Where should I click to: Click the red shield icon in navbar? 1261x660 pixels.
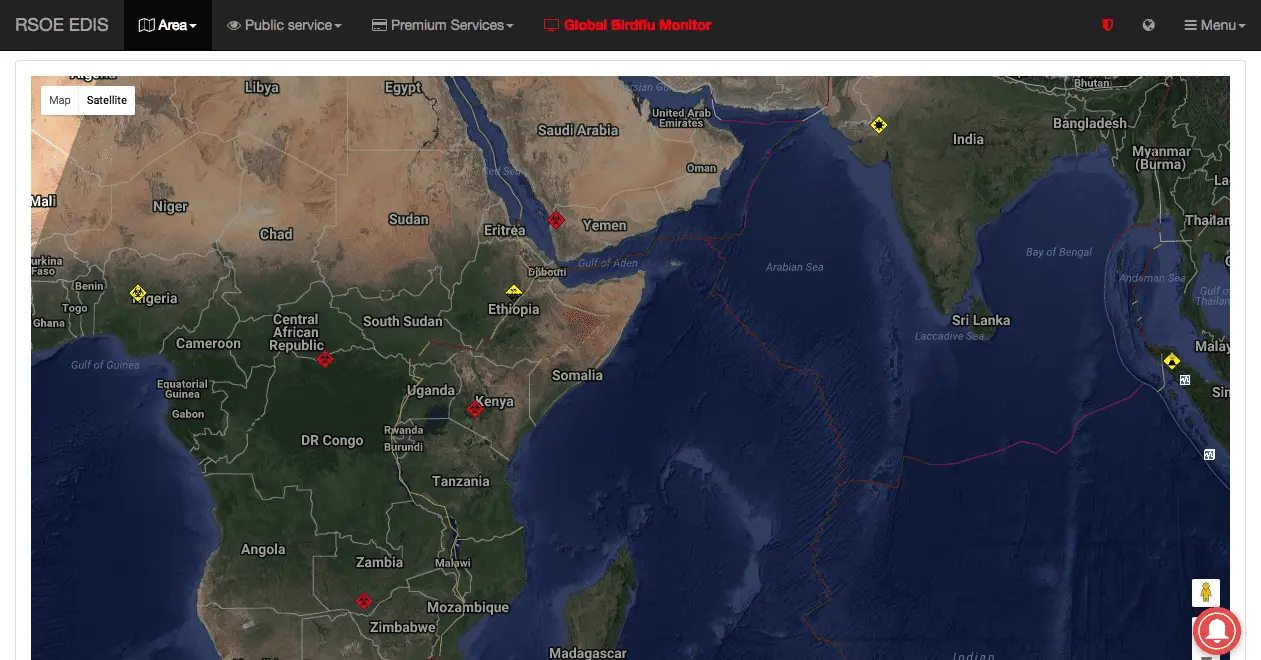click(x=1107, y=25)
